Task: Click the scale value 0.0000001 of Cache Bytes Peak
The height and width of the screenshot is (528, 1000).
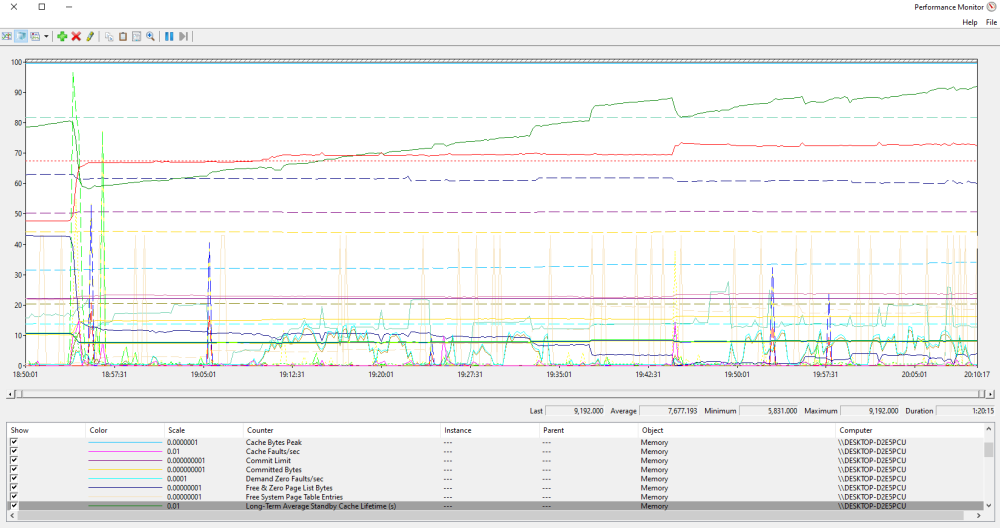Action: (182, 442)
